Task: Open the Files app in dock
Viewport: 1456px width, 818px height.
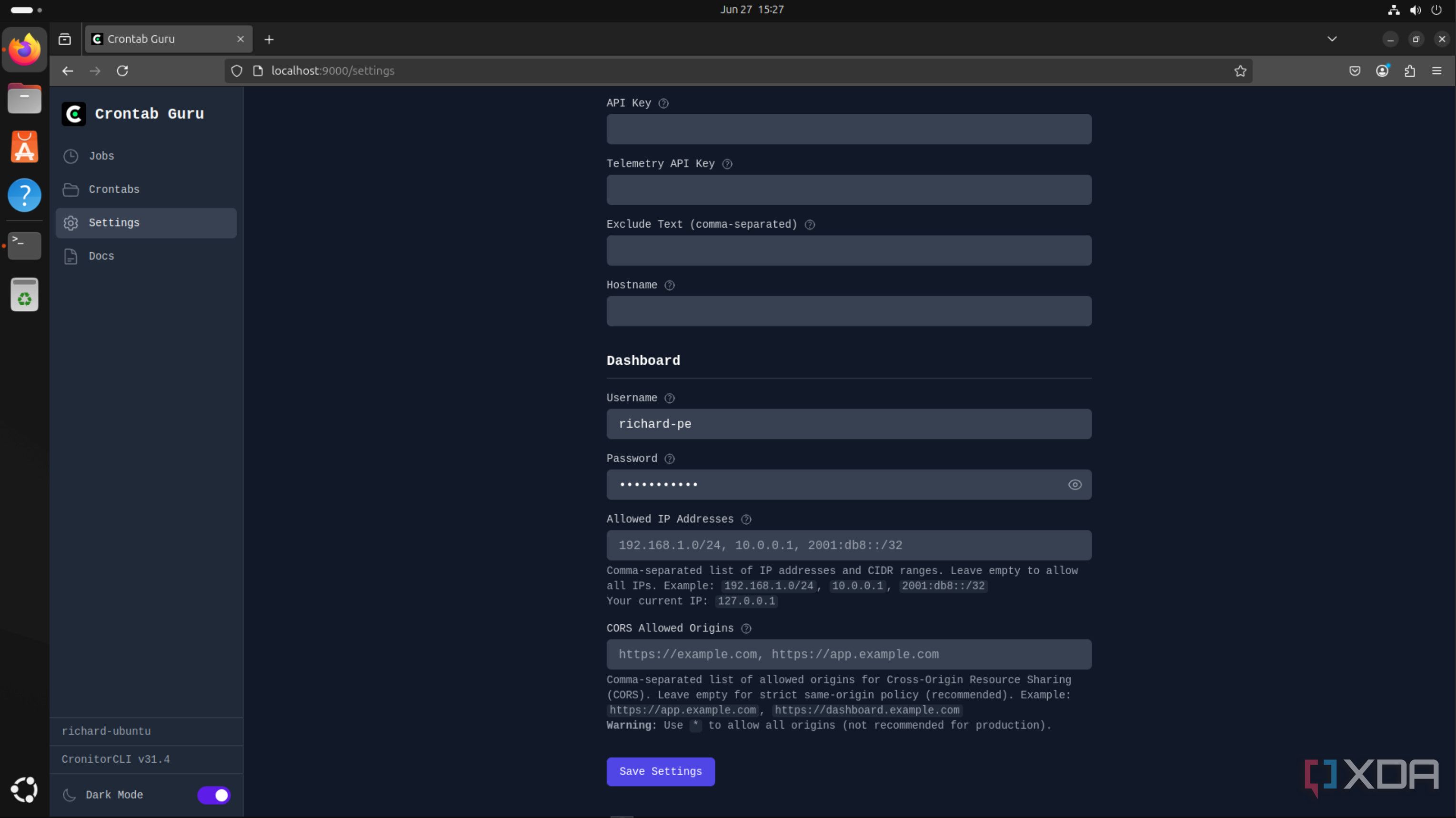Action: (24, 98)
